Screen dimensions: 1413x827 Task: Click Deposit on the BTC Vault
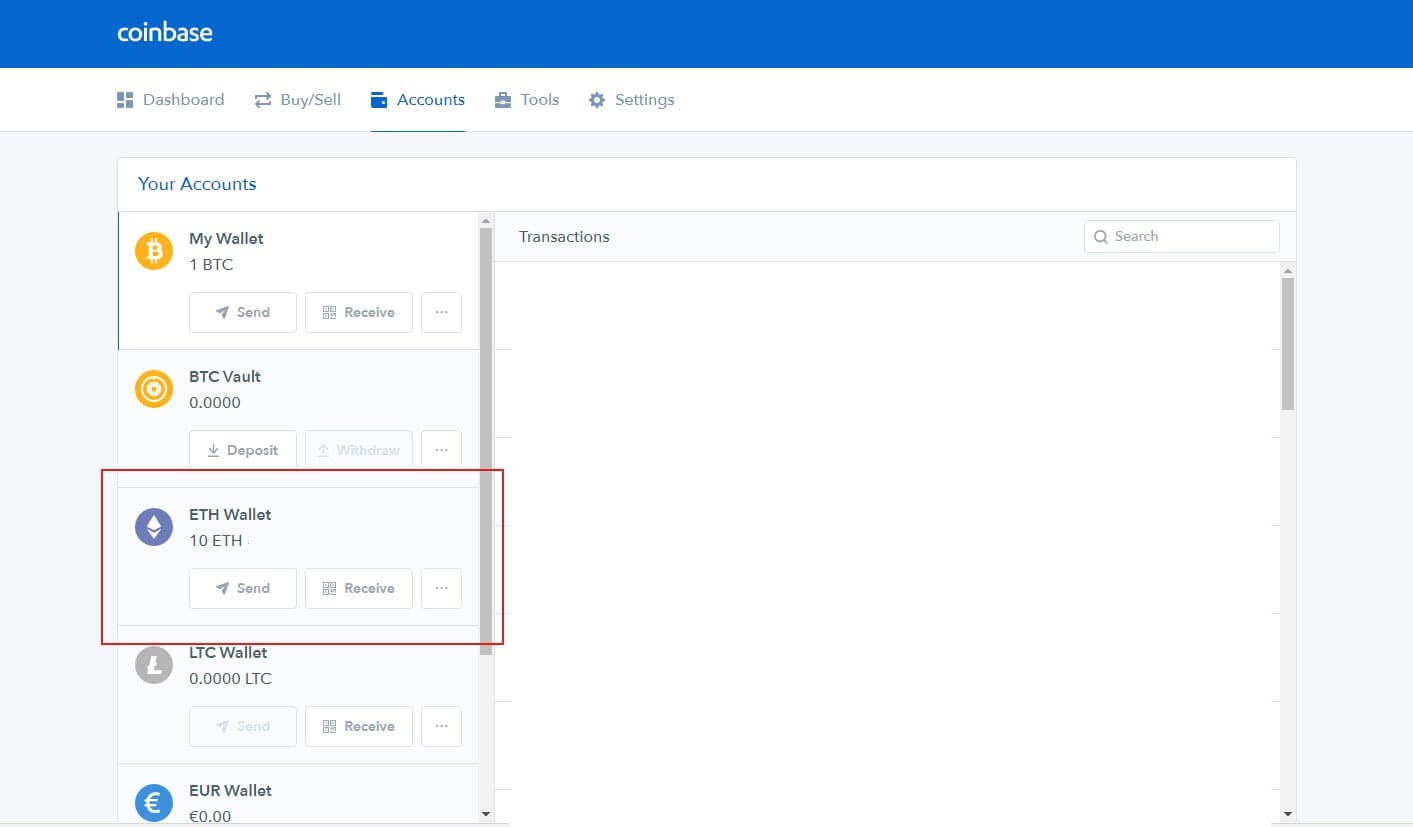click(x=242, y=449)
